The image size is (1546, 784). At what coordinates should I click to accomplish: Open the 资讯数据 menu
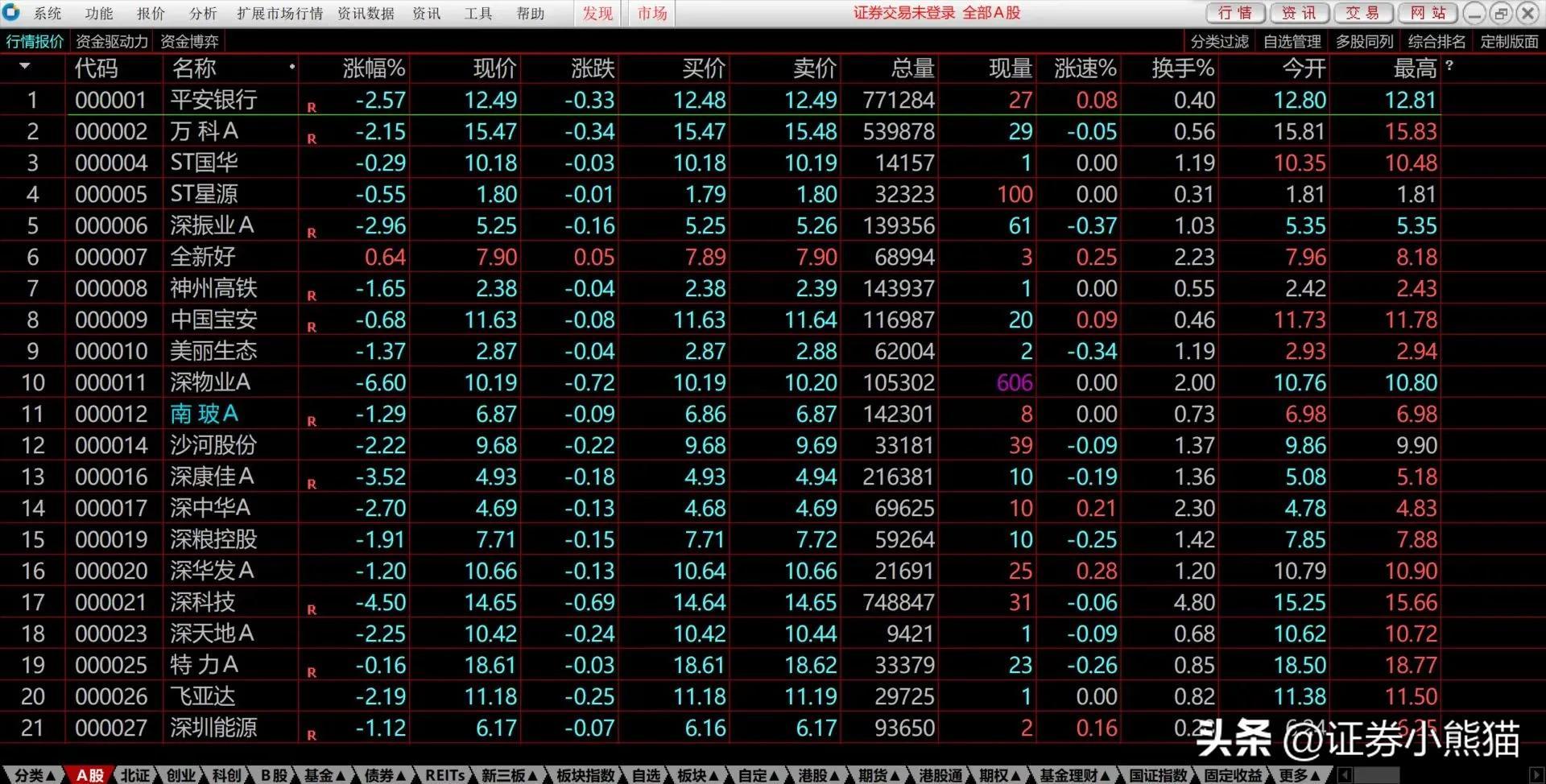[366, 13]
